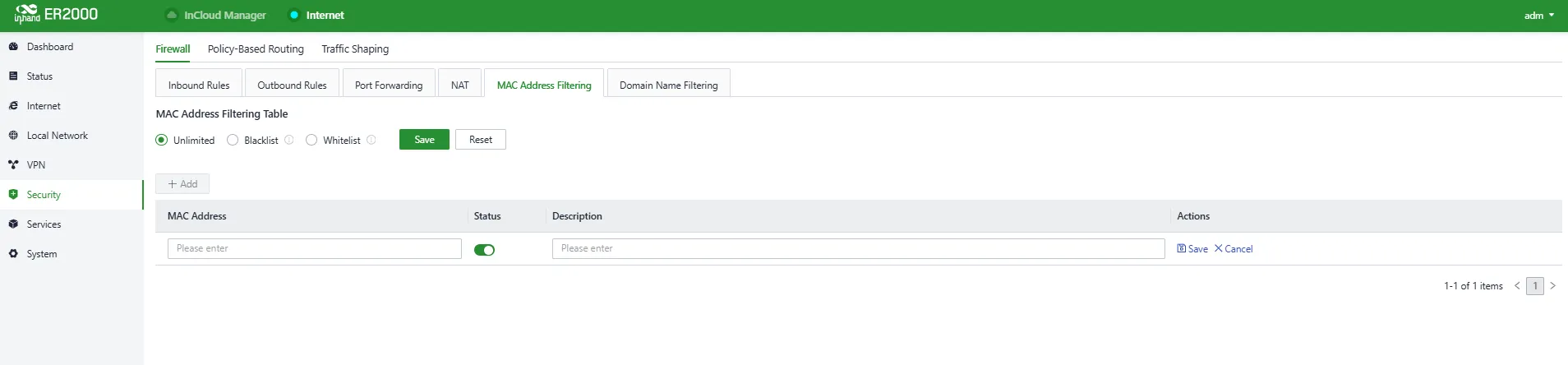Open Status in the sidebar
The width and height of the screenshot is (1568, 365).
click(x=71, y=76)
